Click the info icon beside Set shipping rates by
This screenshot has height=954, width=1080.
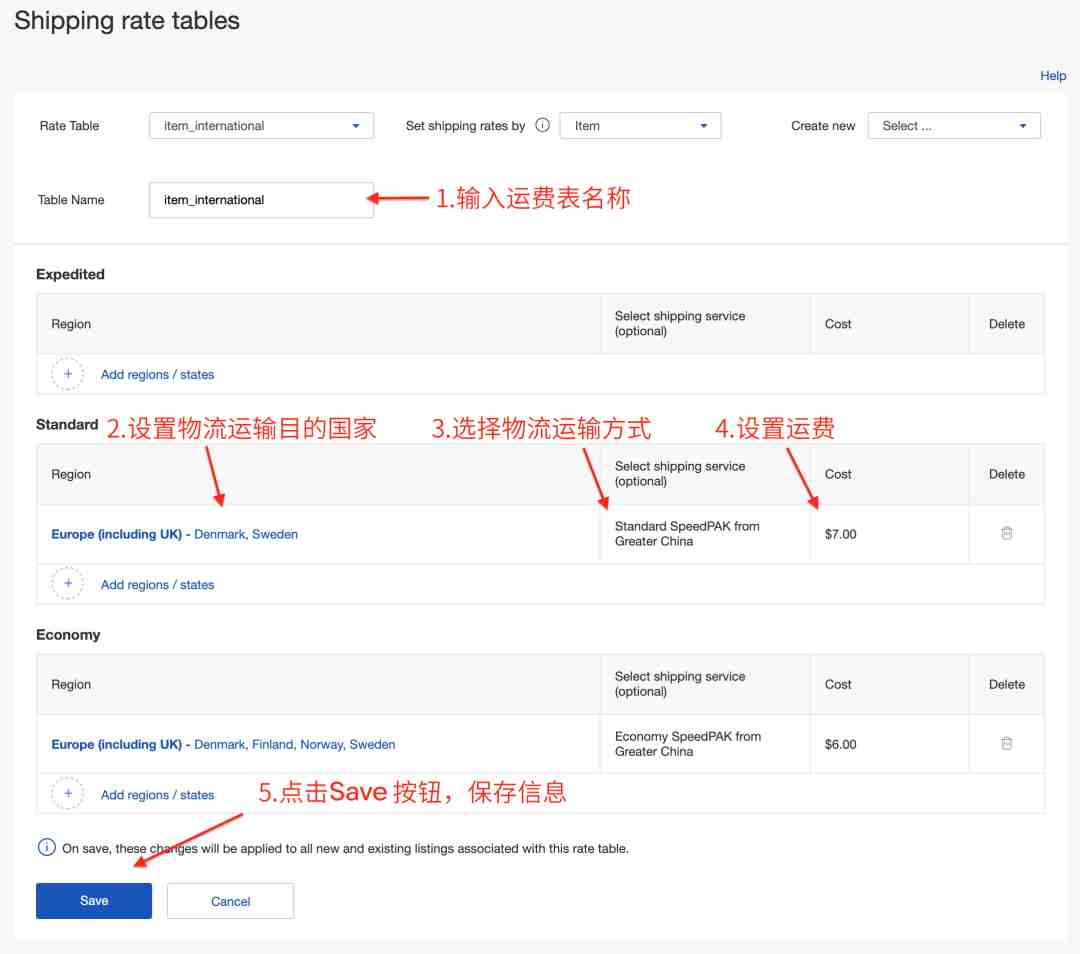[x=542, y=125]
